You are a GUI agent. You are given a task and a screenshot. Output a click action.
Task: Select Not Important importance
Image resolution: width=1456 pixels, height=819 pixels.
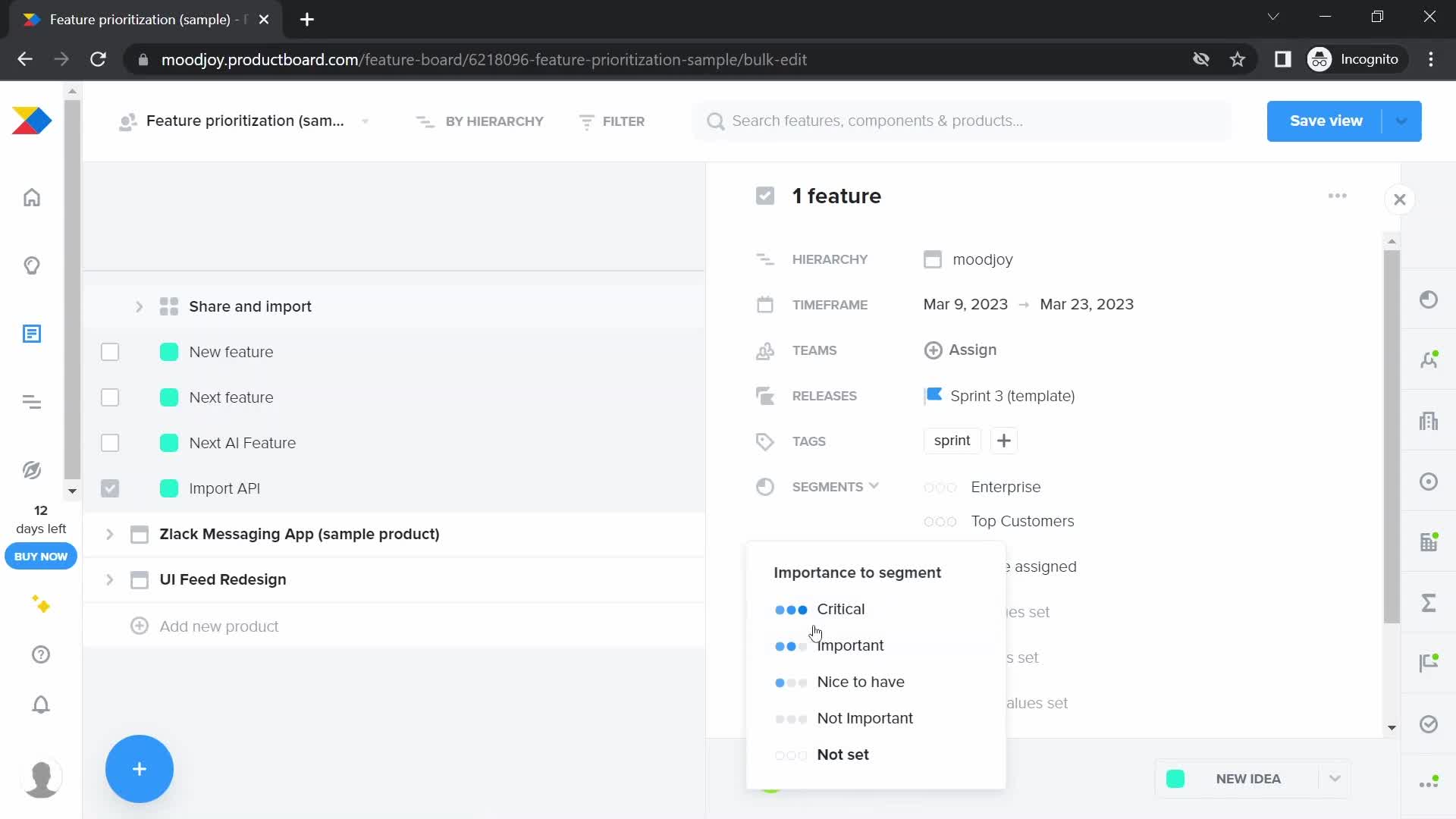876,718
